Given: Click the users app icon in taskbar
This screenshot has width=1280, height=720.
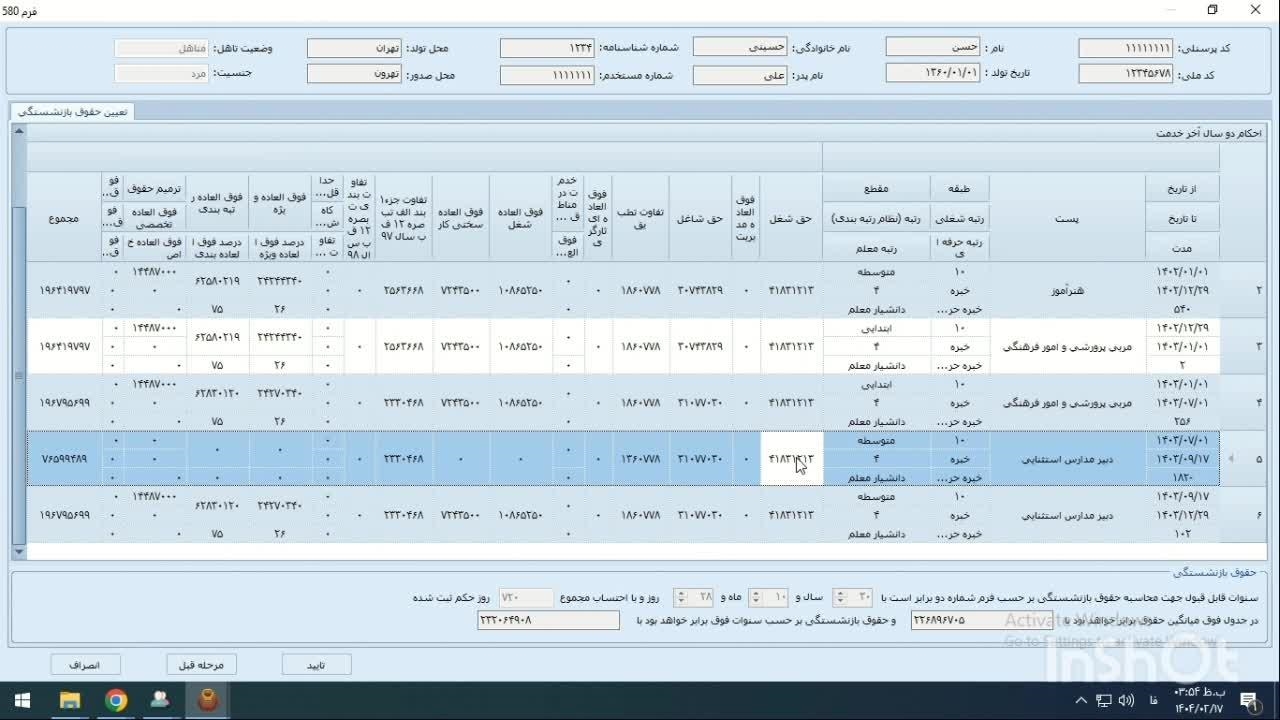Looking at the screenshot, I should point(160,700).
